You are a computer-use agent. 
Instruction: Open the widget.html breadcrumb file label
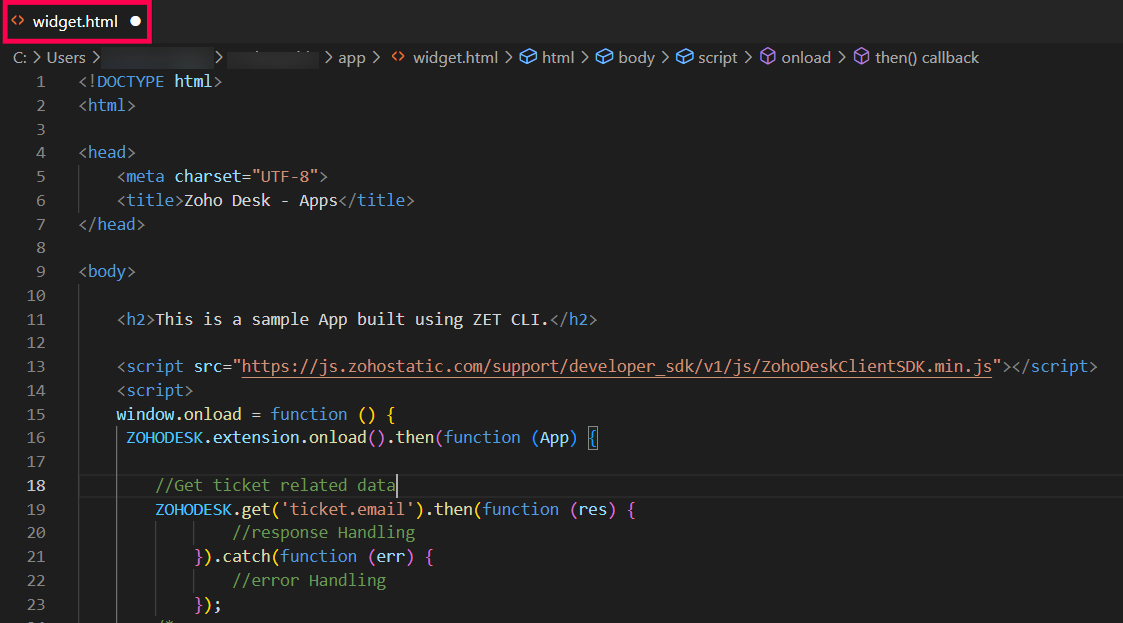(x=455, y=58)
